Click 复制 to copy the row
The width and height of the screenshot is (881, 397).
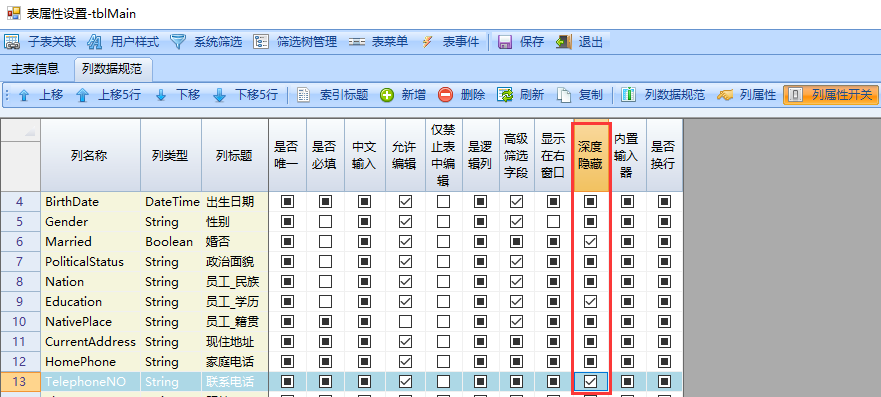580,95
